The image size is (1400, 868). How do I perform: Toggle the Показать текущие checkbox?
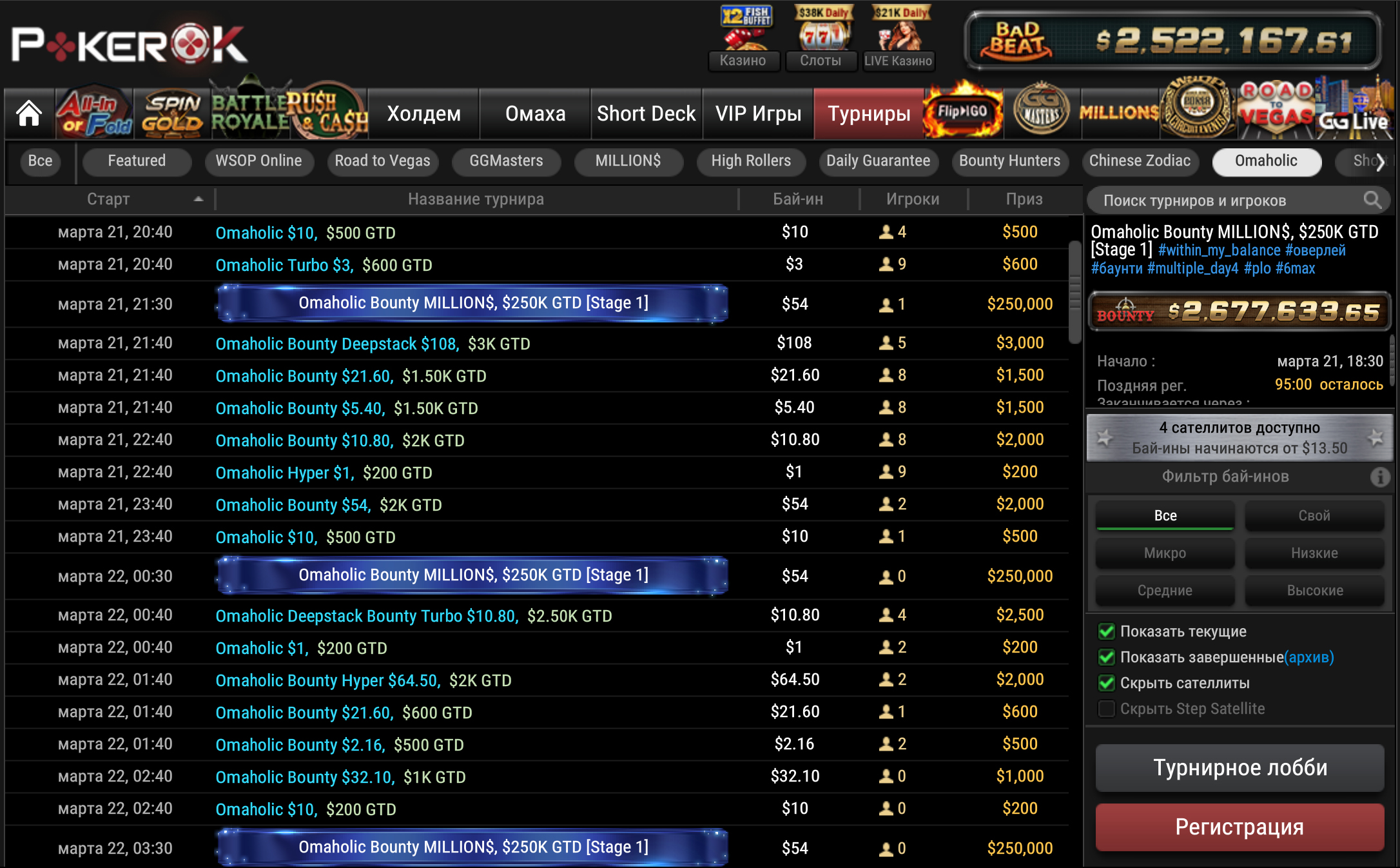[1107, 631]
